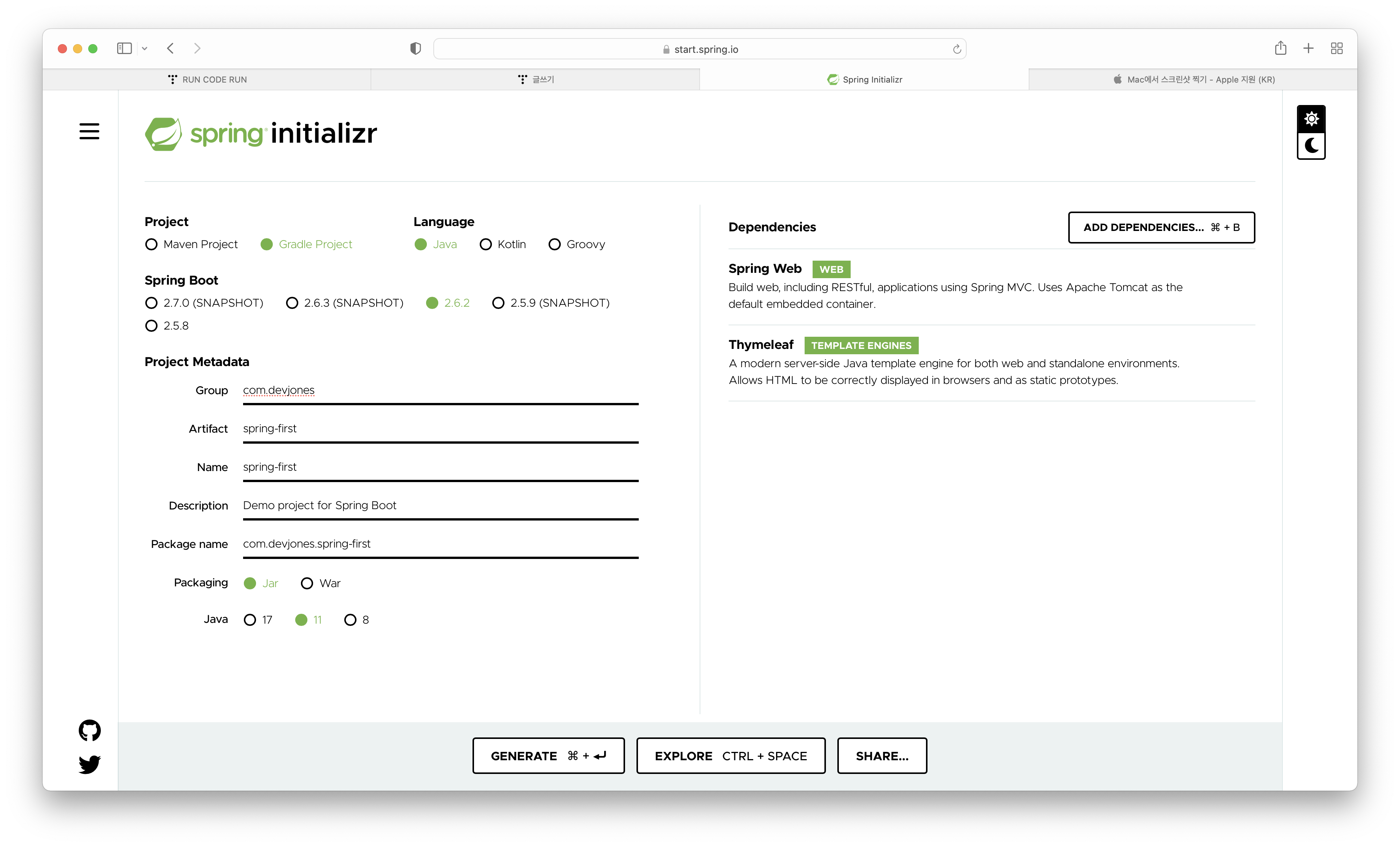Viewport: 1400px width, 847px height.
Task: Toggle Safari sidebar icon
Action: click(124, 48)
